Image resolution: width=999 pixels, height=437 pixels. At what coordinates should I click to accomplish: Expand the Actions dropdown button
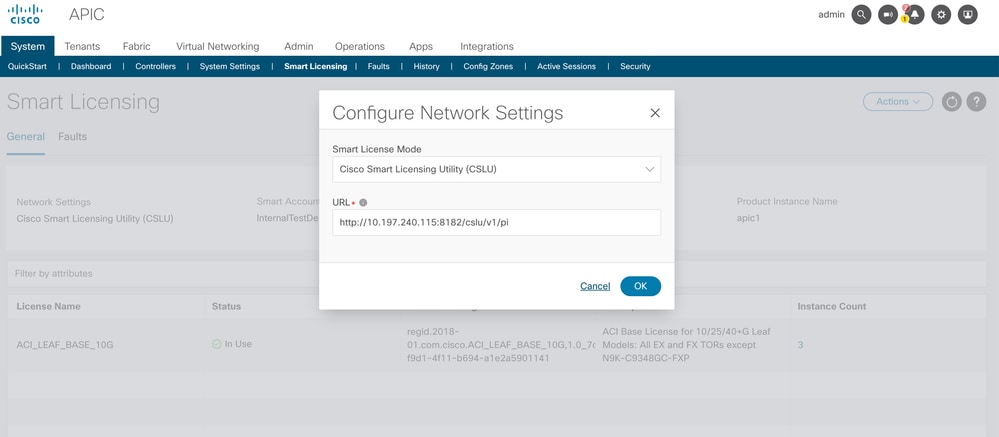coord(898,102)
